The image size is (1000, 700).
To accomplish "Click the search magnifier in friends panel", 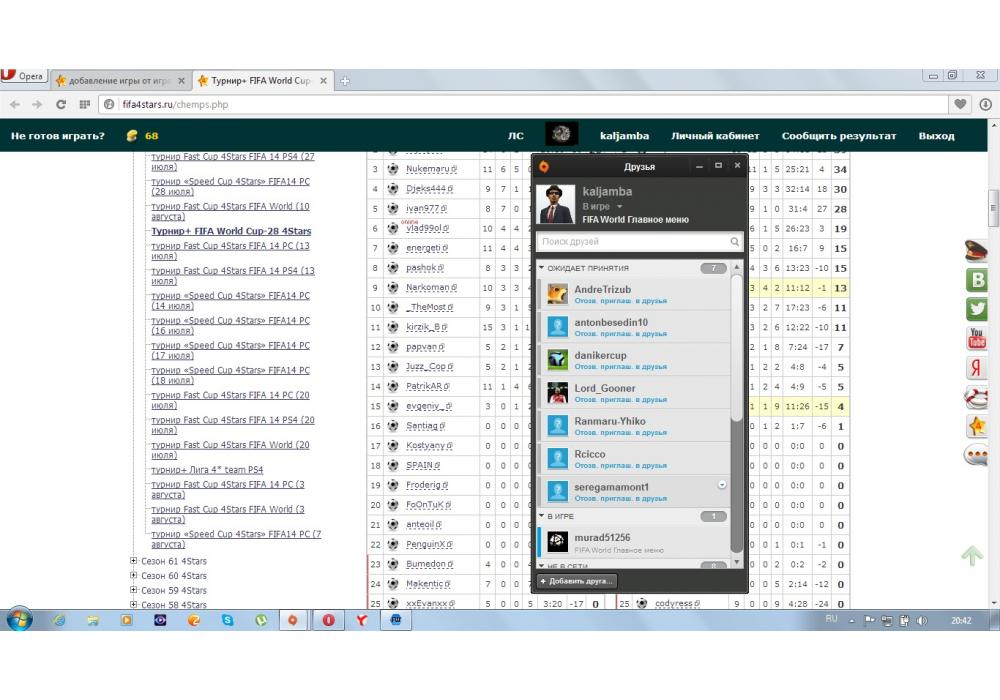I will point(735,242).
